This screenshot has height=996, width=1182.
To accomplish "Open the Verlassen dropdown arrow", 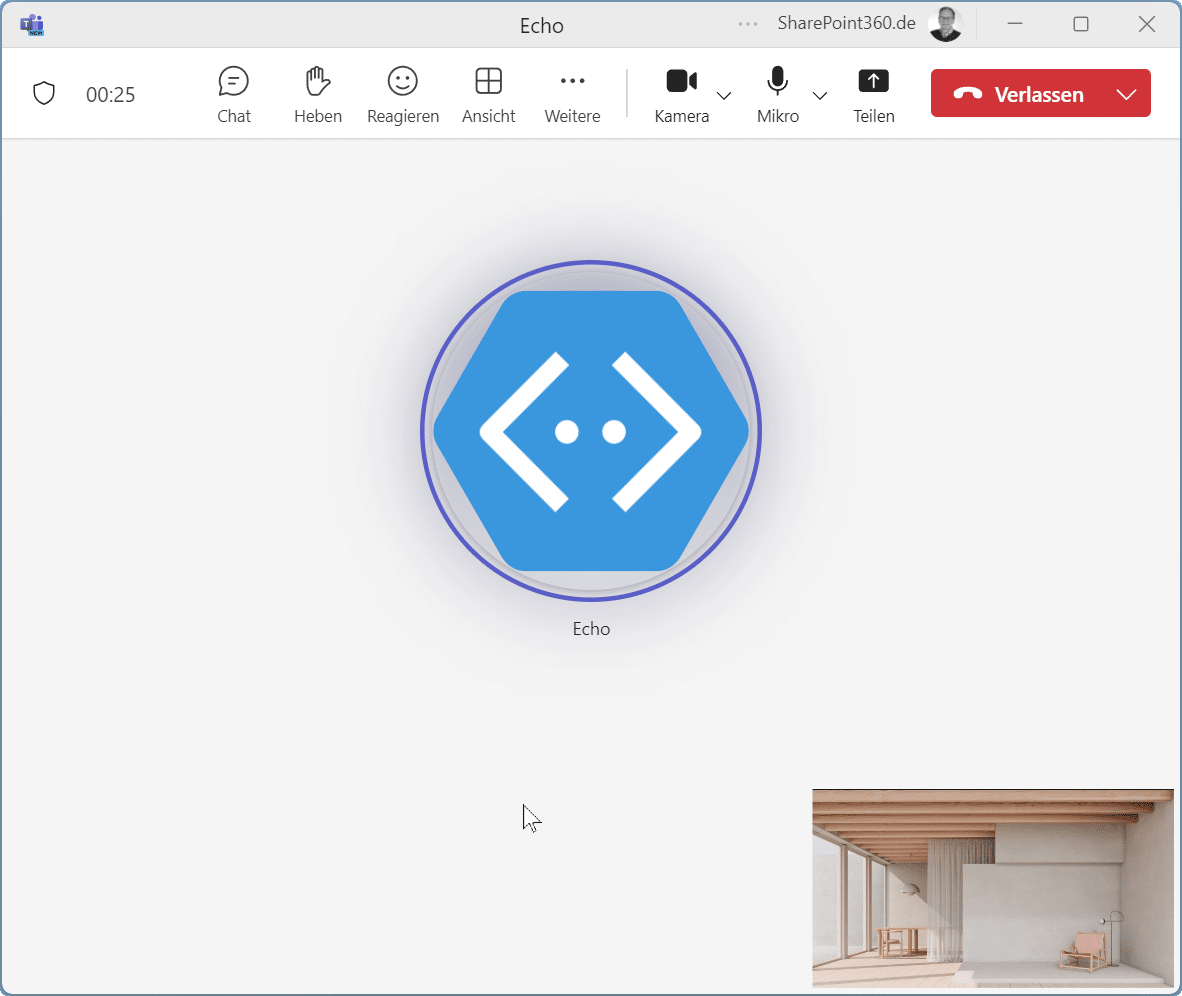I will [x=1126, y=94].
